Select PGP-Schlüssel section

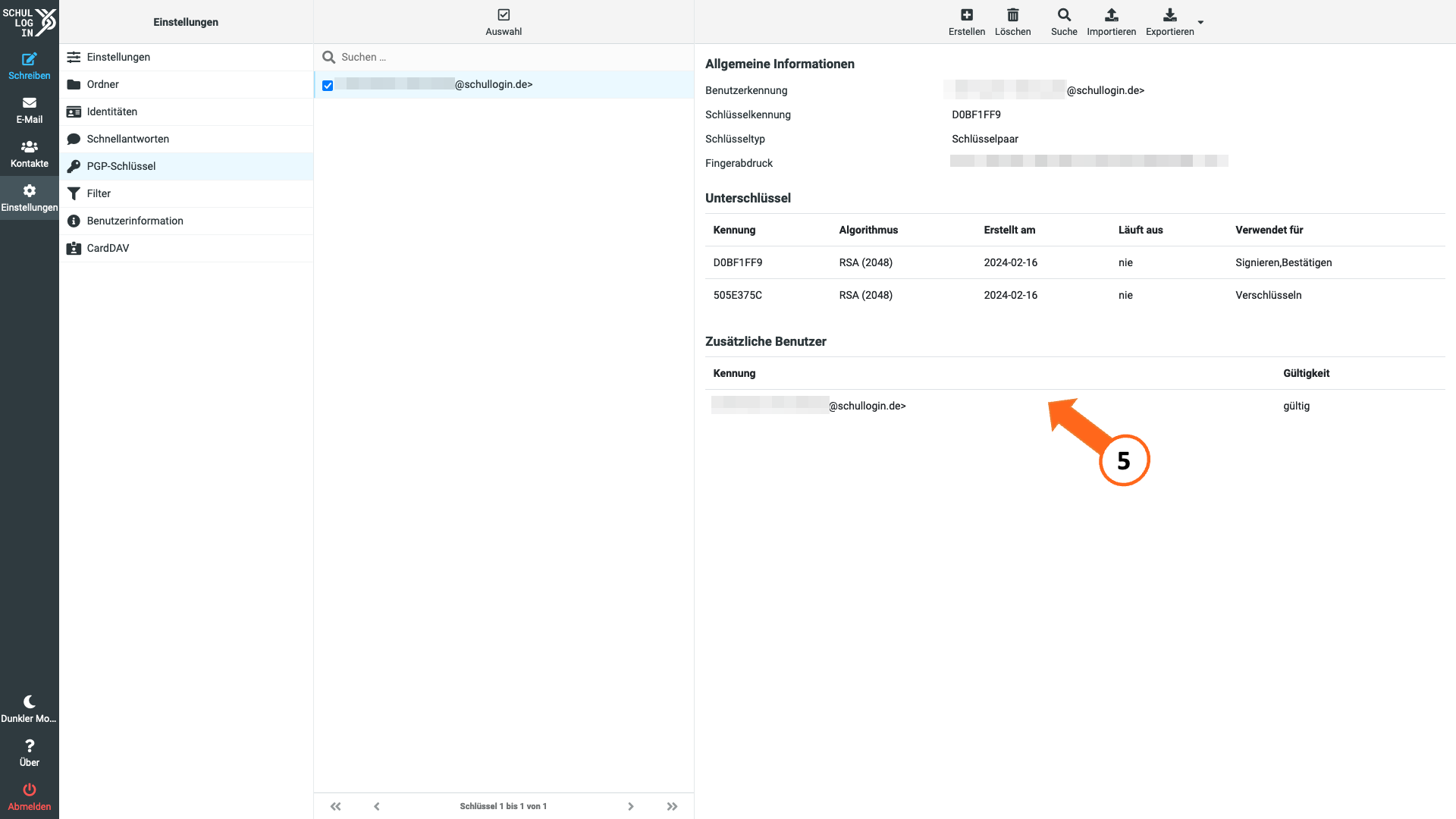coord(187,166)
